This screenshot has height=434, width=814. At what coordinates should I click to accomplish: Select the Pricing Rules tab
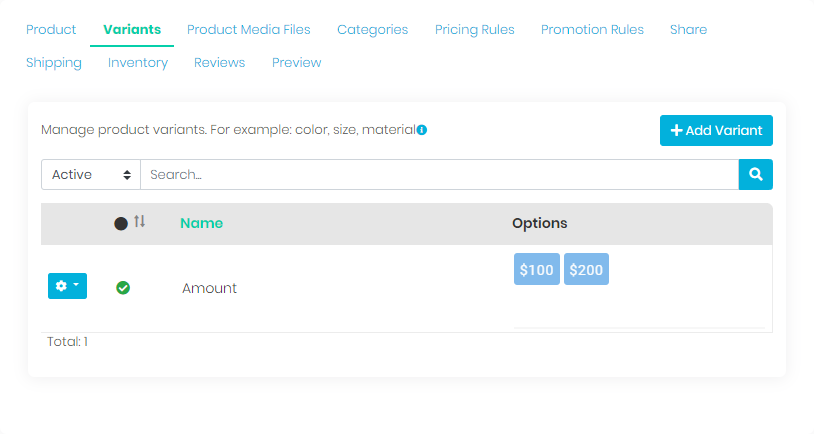click(474, 30)
